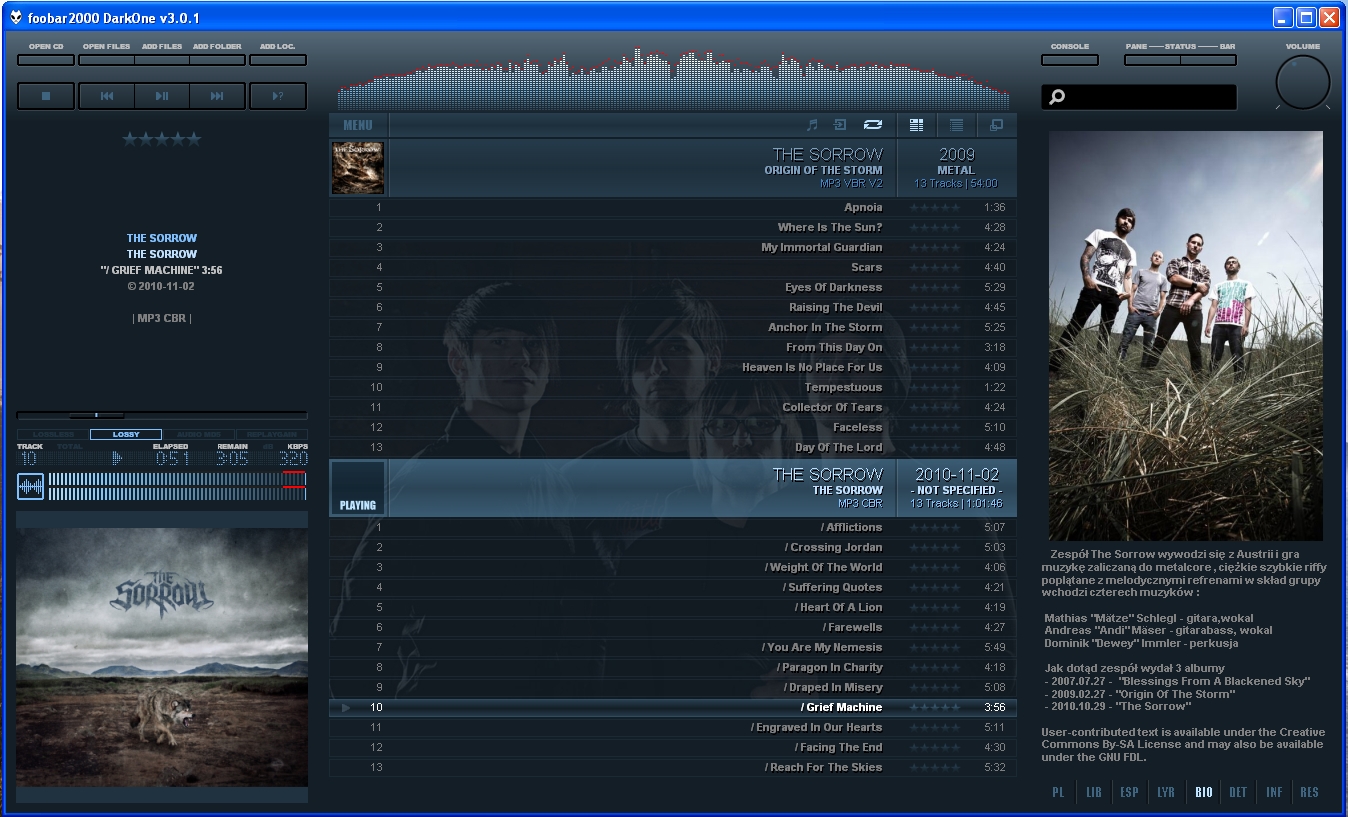This screenshot has height=817, width=1348.
Task: Click the play arrow icon beside track 10
Action: pyautogui.click(x=346, y=707)
